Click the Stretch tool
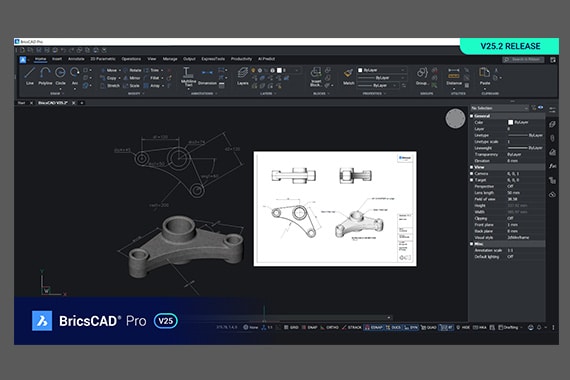The height and width of the screenshot is (380, 570). 110,85
